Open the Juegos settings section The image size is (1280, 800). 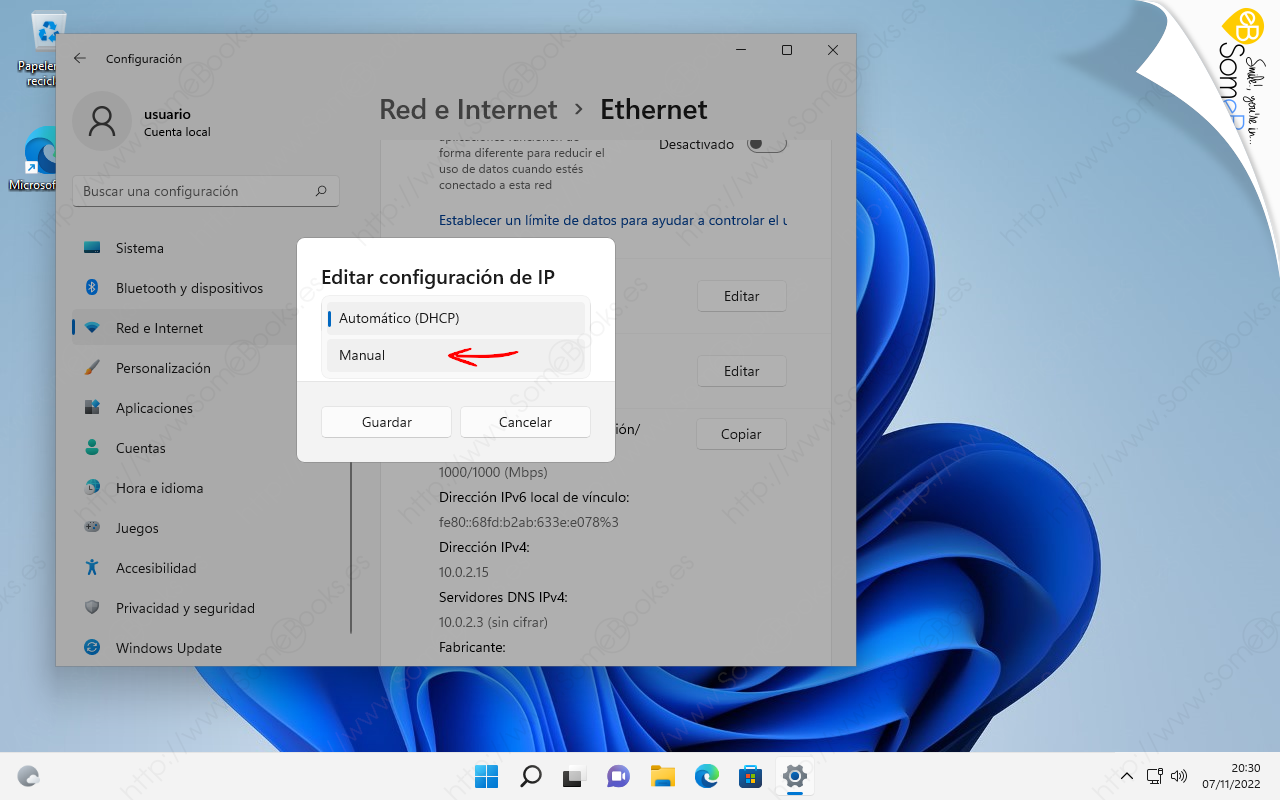[x=139, y=528]
